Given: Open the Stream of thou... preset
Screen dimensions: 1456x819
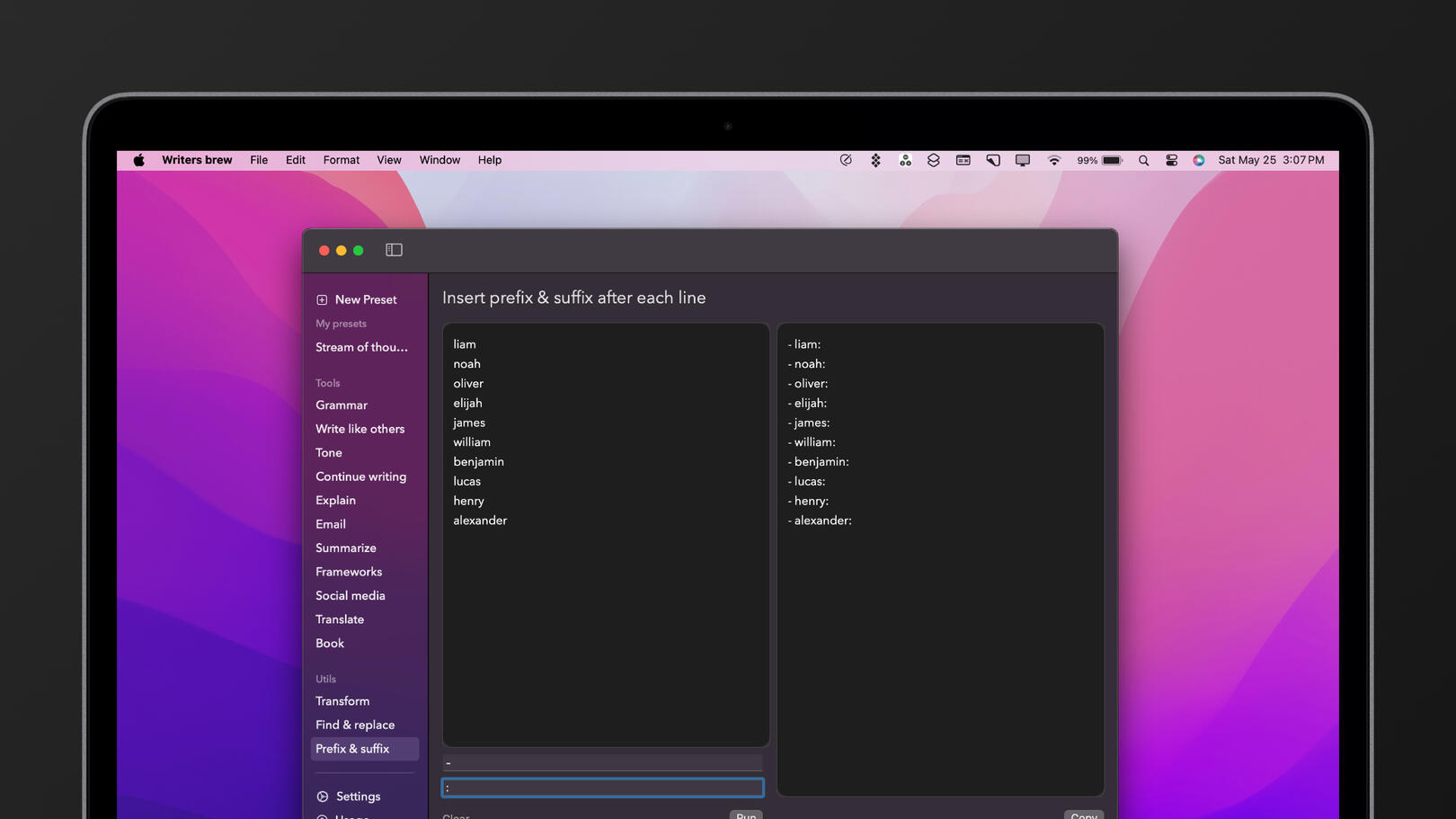Looking at the screenshot, I should point(361,347).
